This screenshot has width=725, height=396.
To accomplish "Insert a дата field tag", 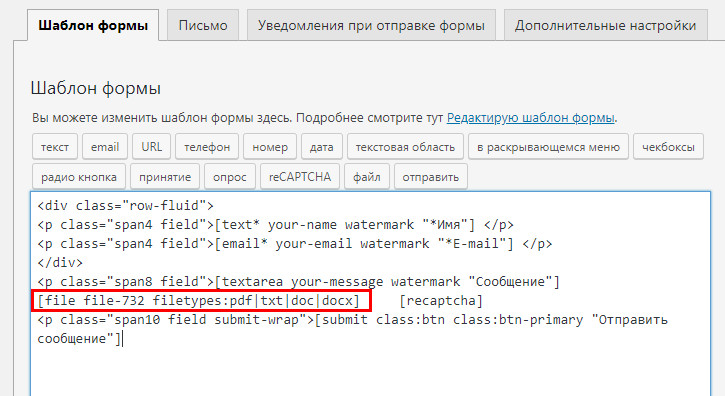I will click(322, 147).
